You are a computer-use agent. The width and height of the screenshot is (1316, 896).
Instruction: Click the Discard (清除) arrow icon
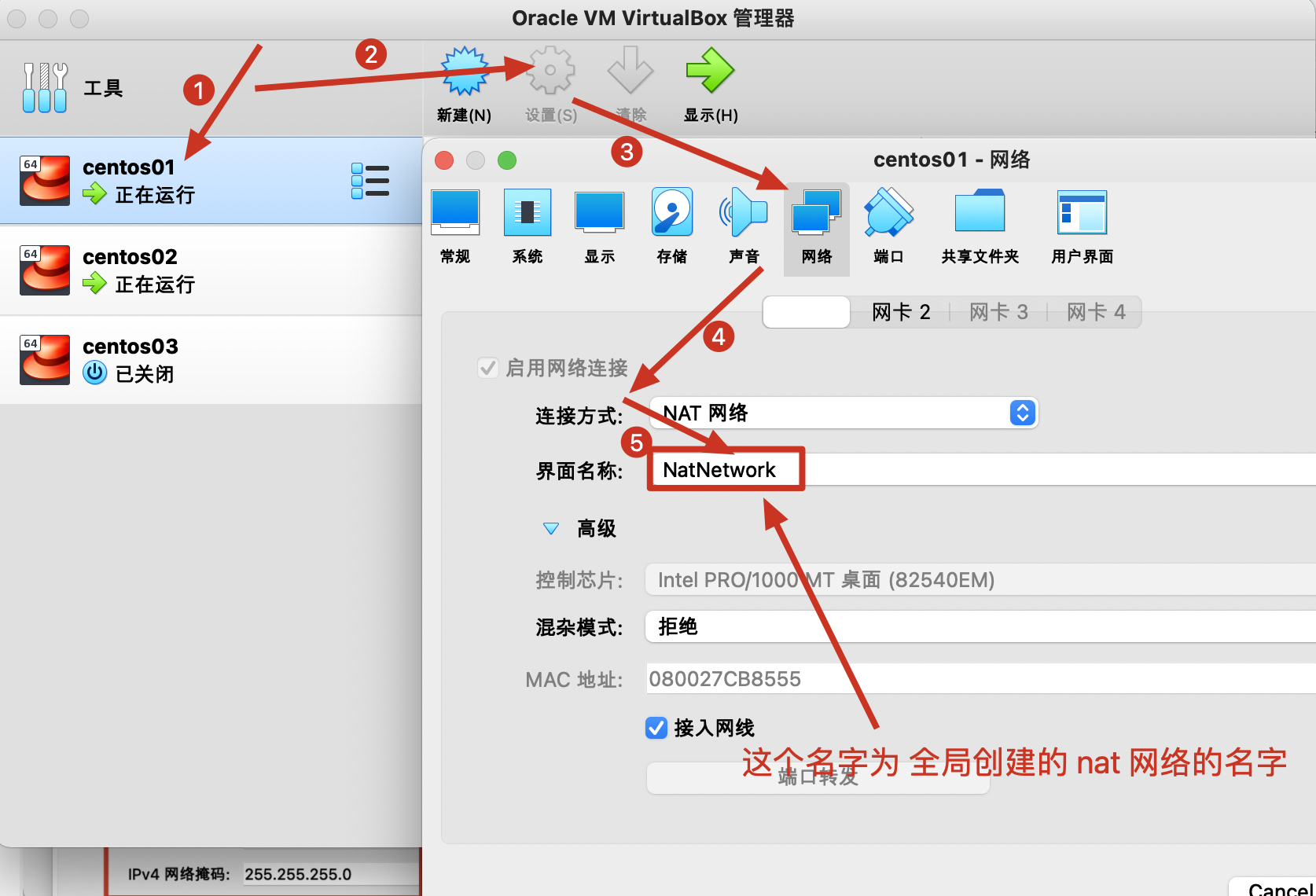[x=630, y=71]
